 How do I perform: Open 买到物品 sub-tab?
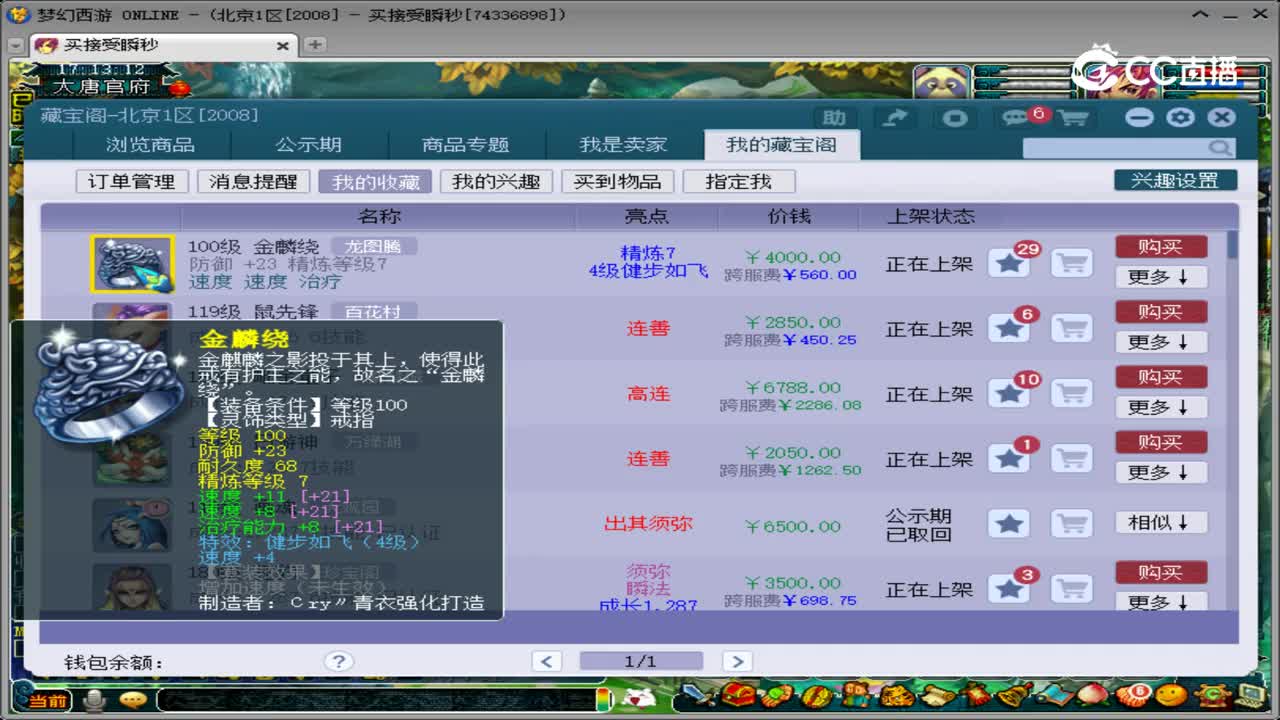pyautogui.click(x=617, y=181)
